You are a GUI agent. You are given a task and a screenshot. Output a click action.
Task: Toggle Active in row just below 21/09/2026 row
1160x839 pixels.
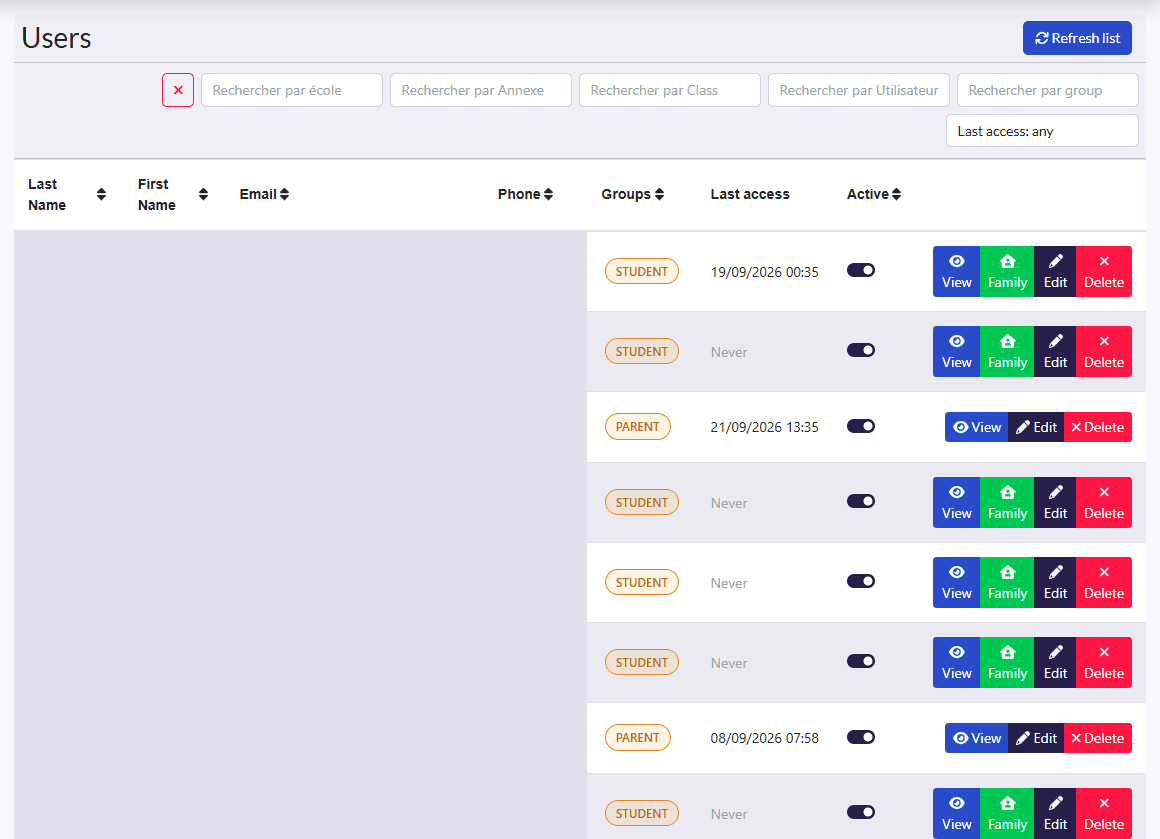(x=861, y=501)
